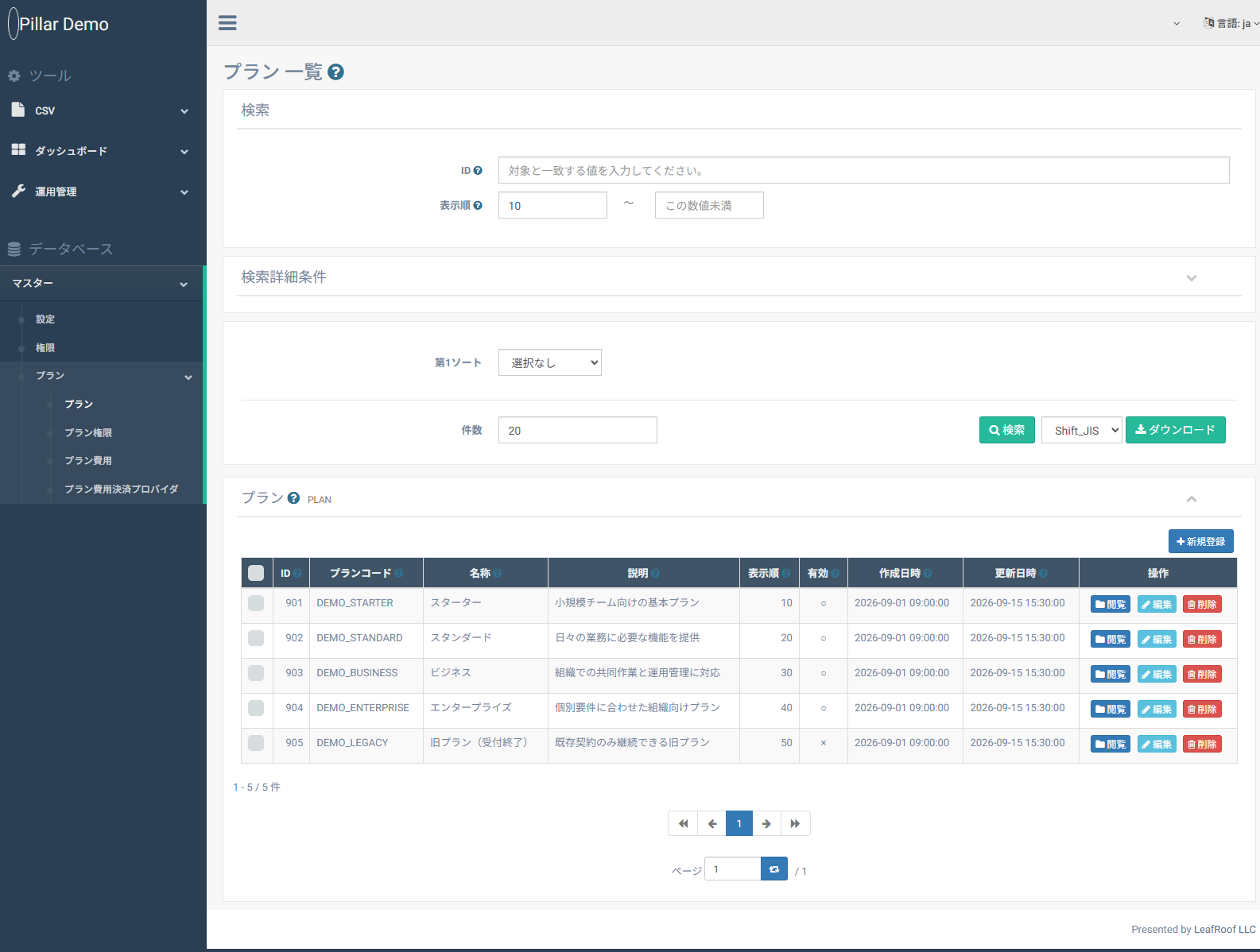Screen dimensions: 1260x952
Task: Click the ID search input field
Action: 864,170
